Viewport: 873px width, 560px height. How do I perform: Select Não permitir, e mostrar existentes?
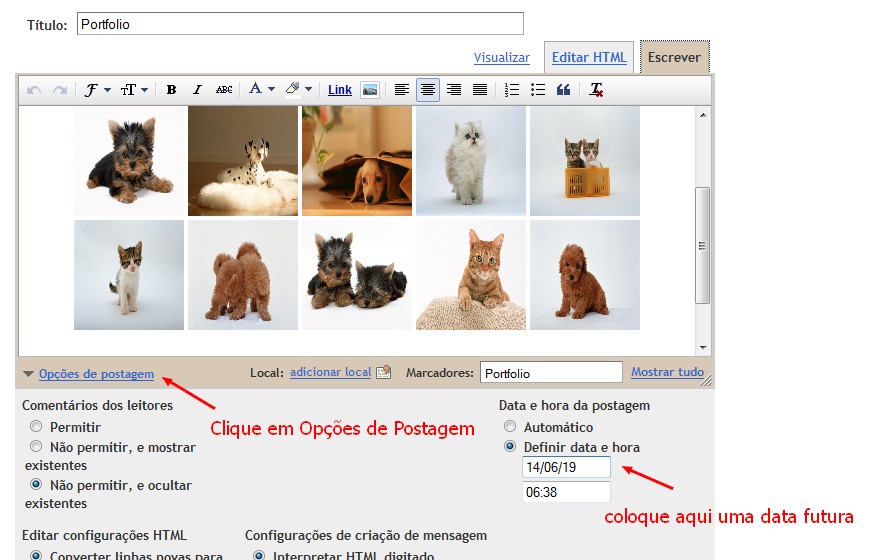(36, 446)
